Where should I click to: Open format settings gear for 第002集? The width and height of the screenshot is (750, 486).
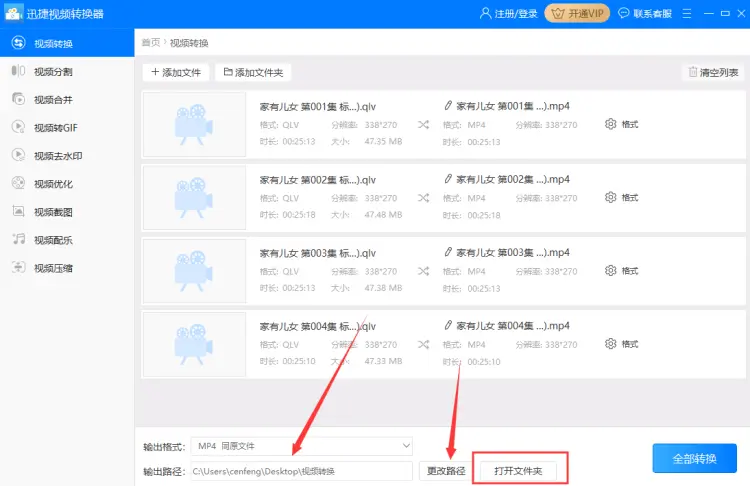(x=610, y=198)
